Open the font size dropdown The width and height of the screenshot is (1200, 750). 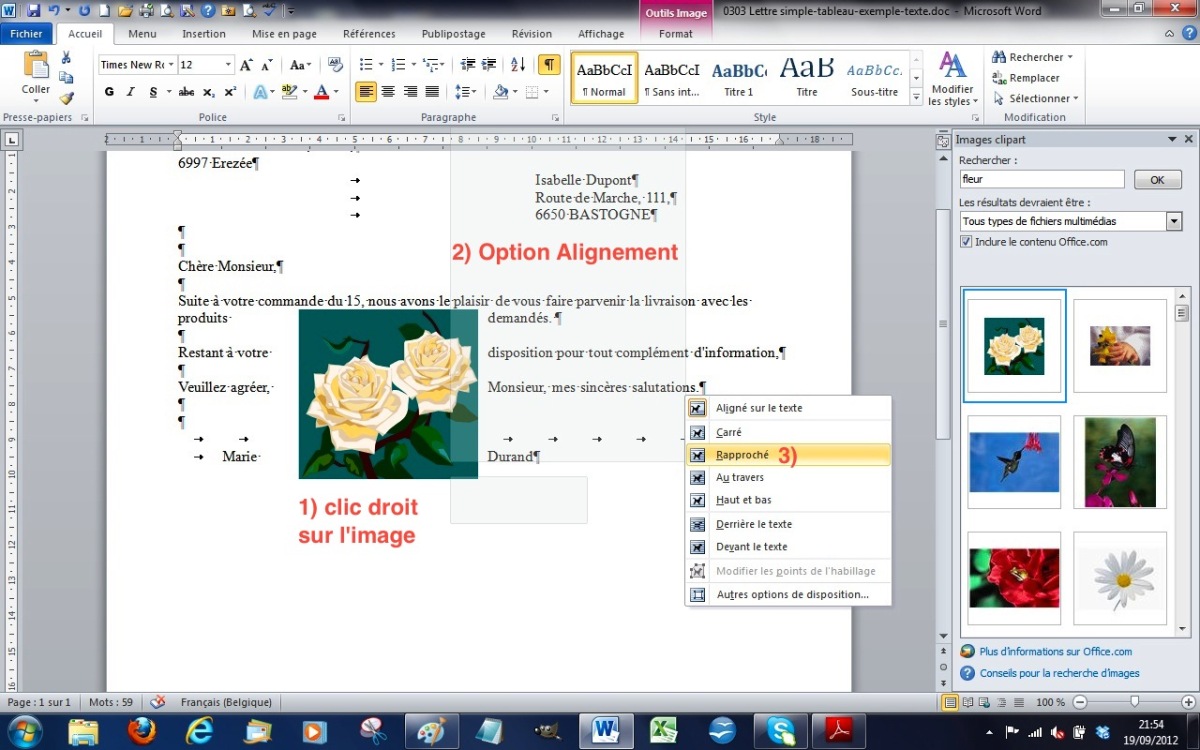click(x=229, y=65)
